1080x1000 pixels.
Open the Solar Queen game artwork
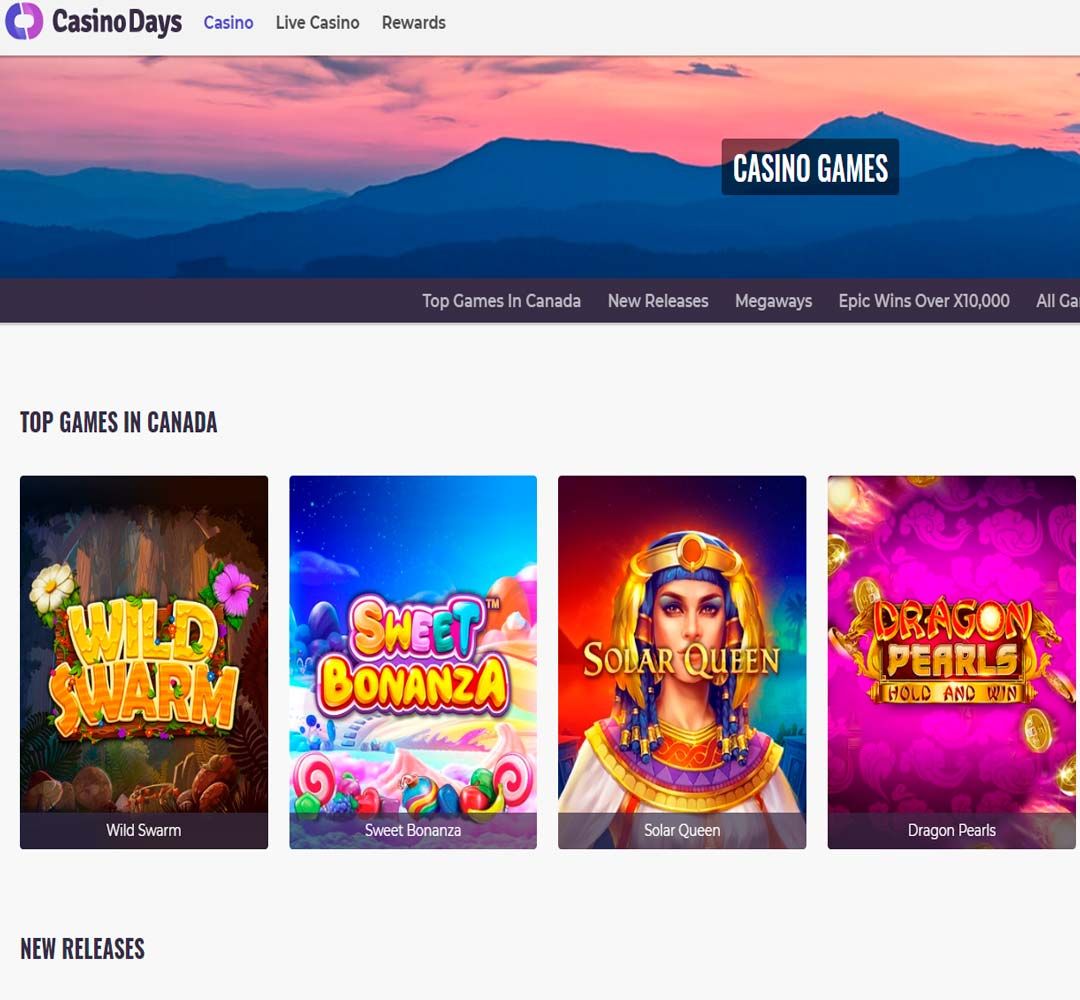[x=682, y=644]
